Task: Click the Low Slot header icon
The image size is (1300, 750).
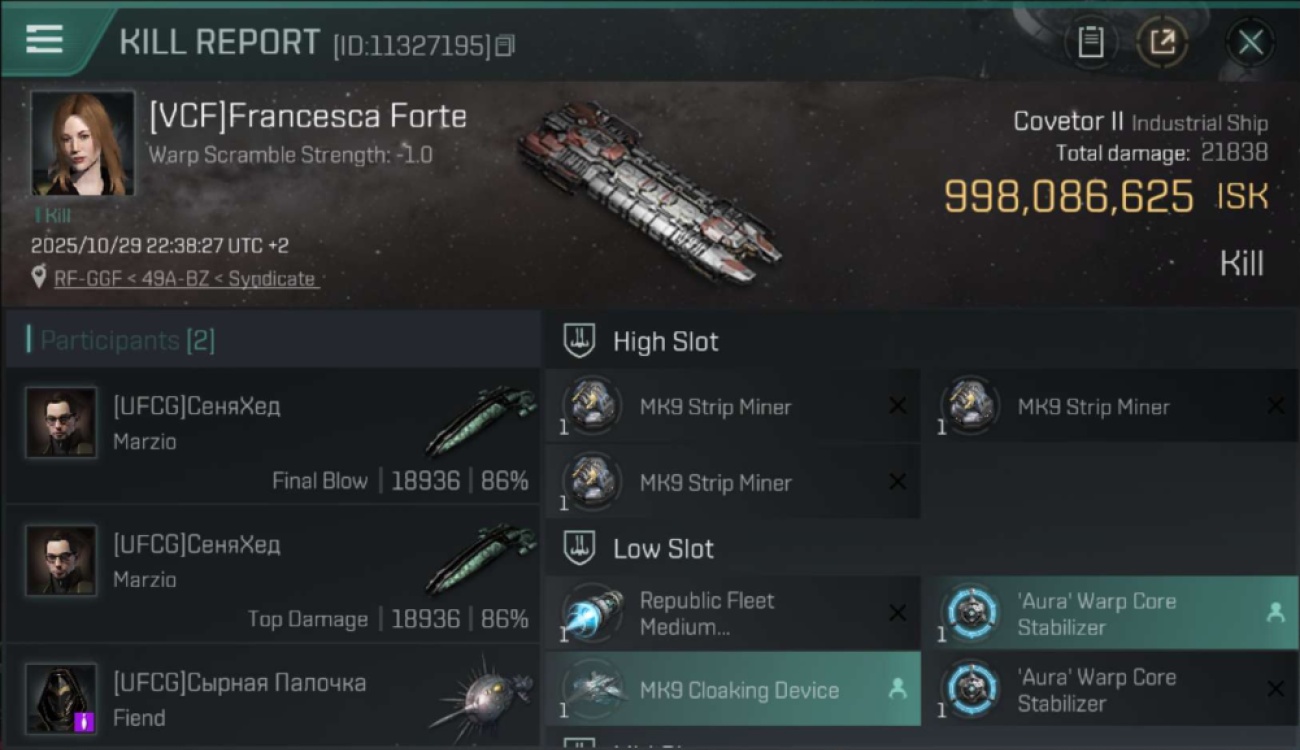Action: 580,548
